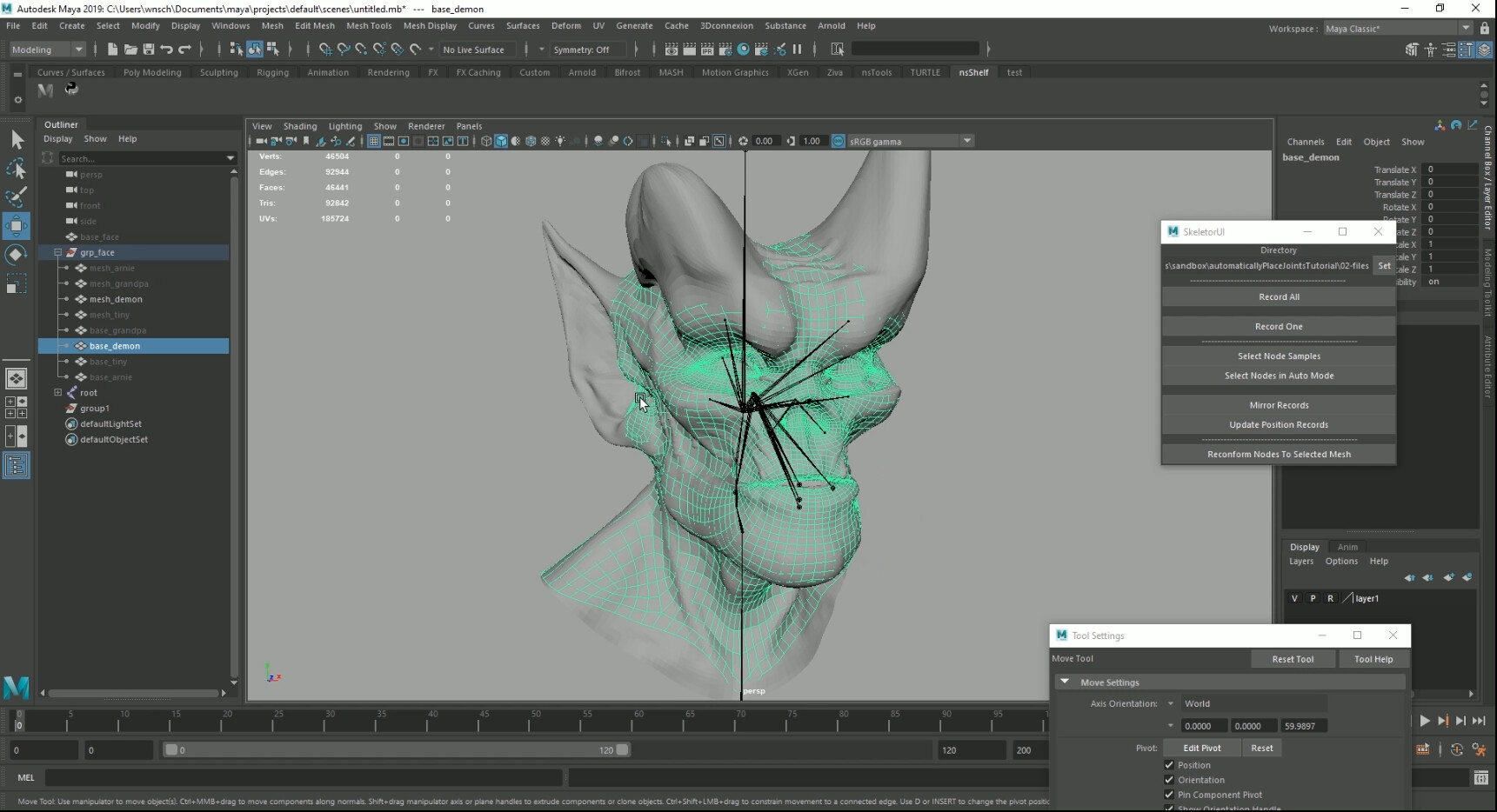Click Reset Tool in Tool Settings
This screenshot has height=812, width=1497.
pos(1293,659)
